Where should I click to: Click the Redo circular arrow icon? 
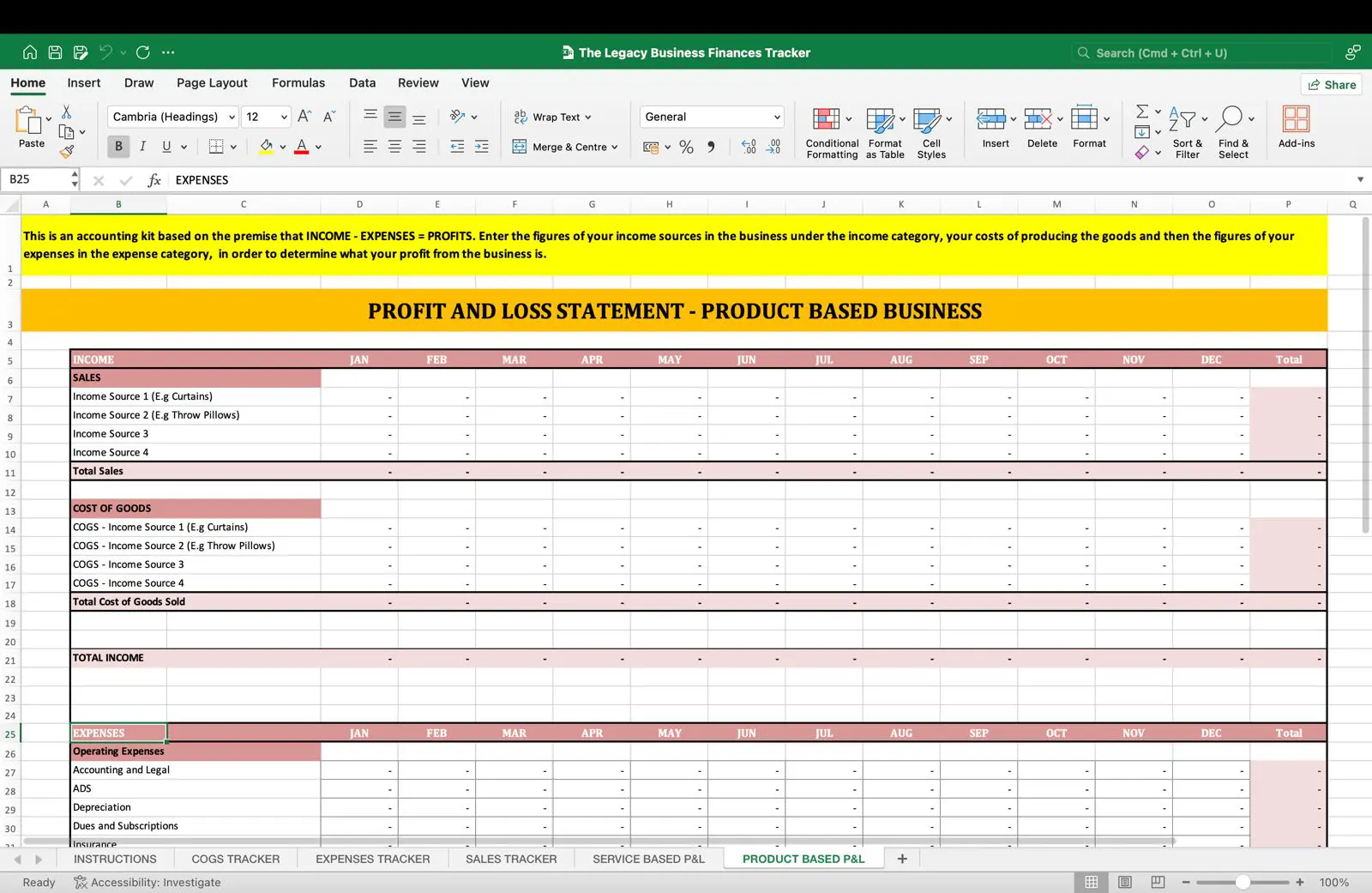[142, 52]
